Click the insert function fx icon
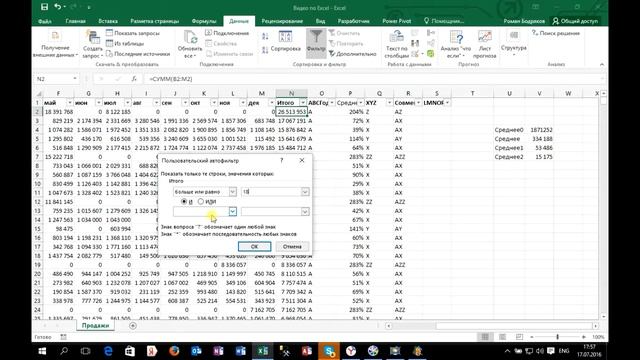 coord(134,79)
